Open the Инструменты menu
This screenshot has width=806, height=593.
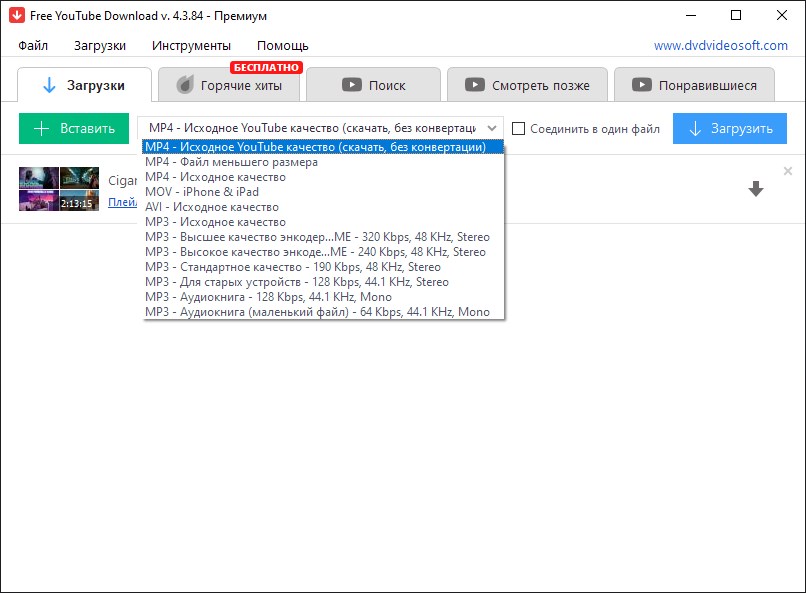191,46
